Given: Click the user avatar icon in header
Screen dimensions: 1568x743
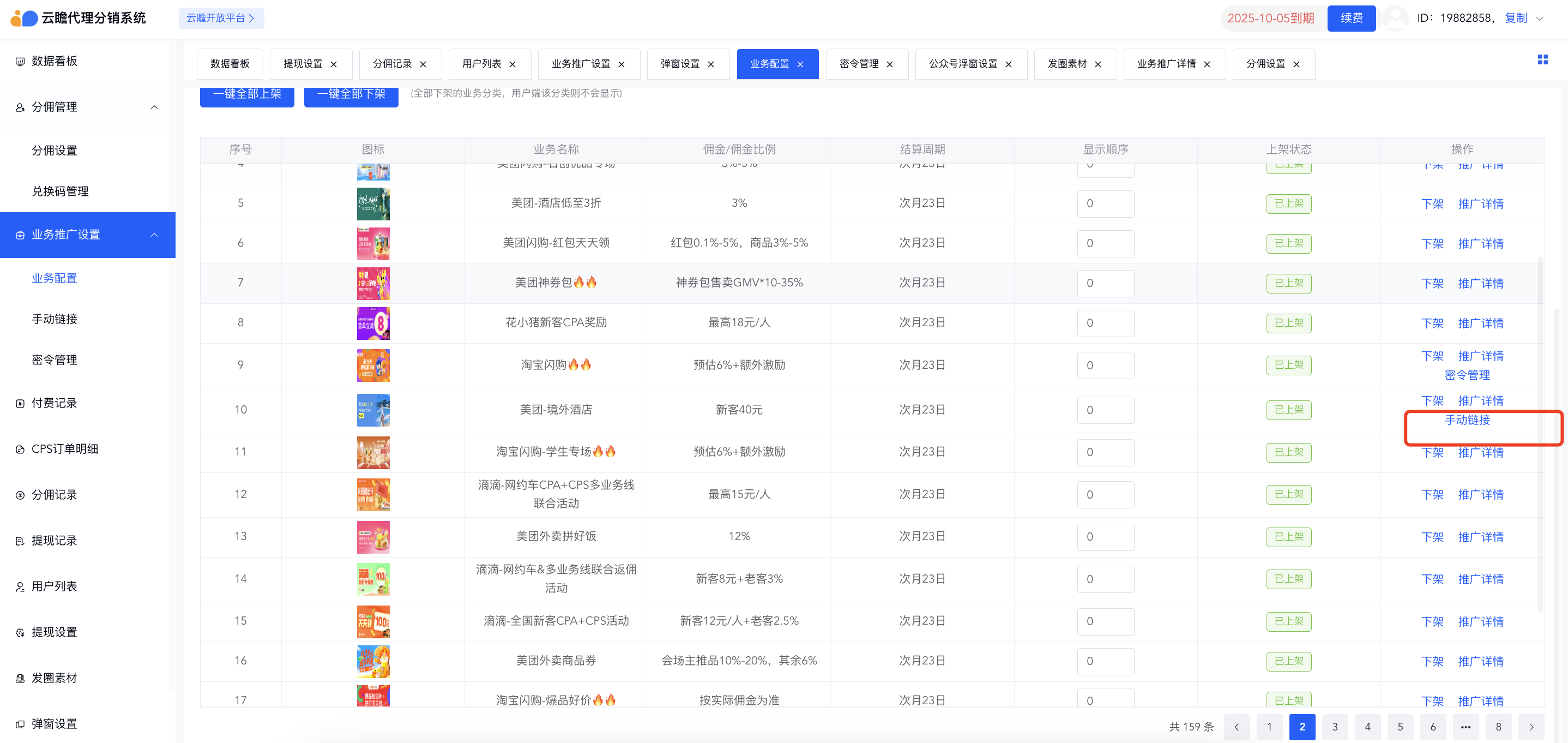Looking at the screenshot, I should 1395,18.
